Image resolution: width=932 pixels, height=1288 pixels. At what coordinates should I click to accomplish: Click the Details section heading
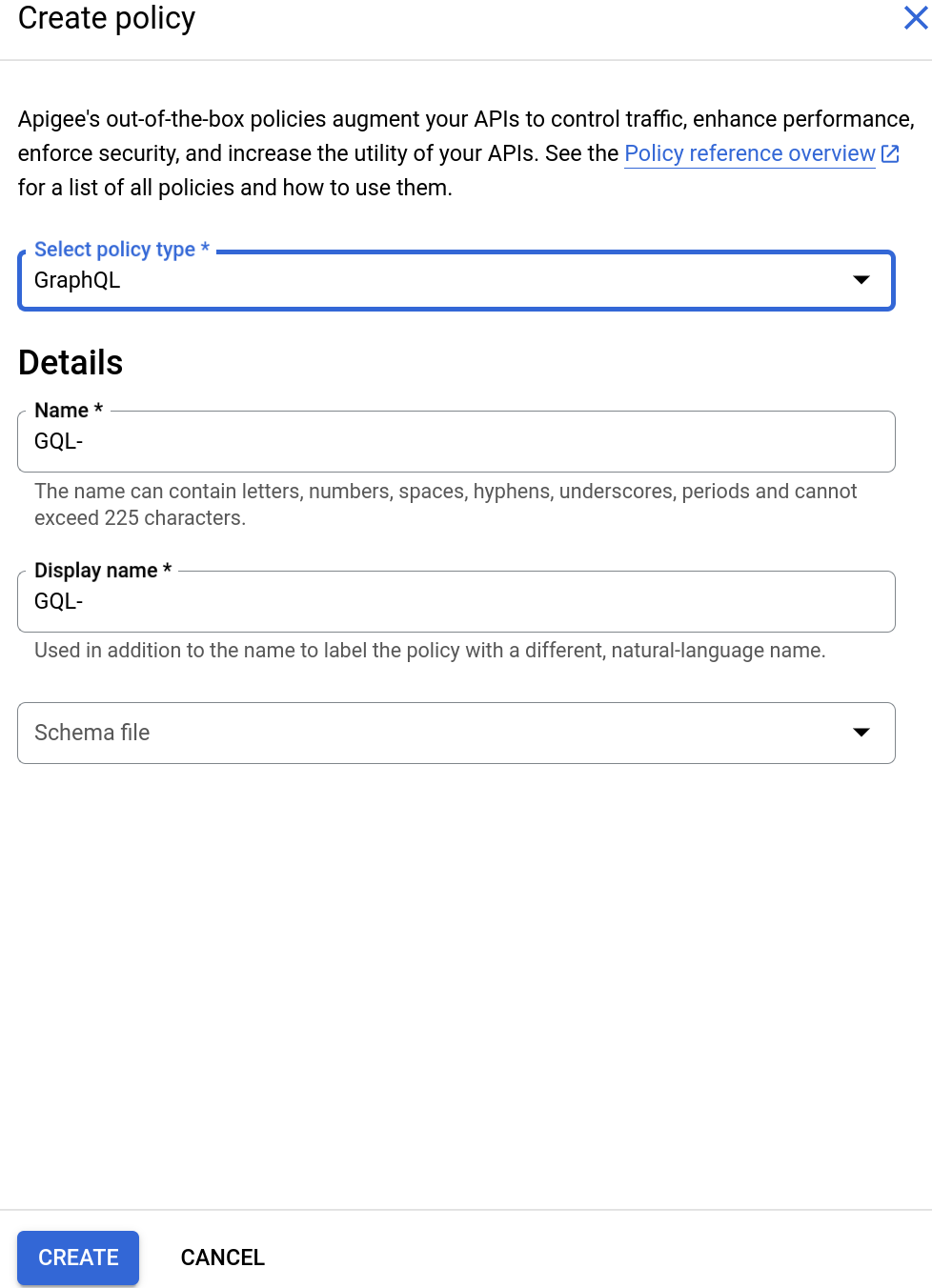pyautogui.click(x=70, y=362)
